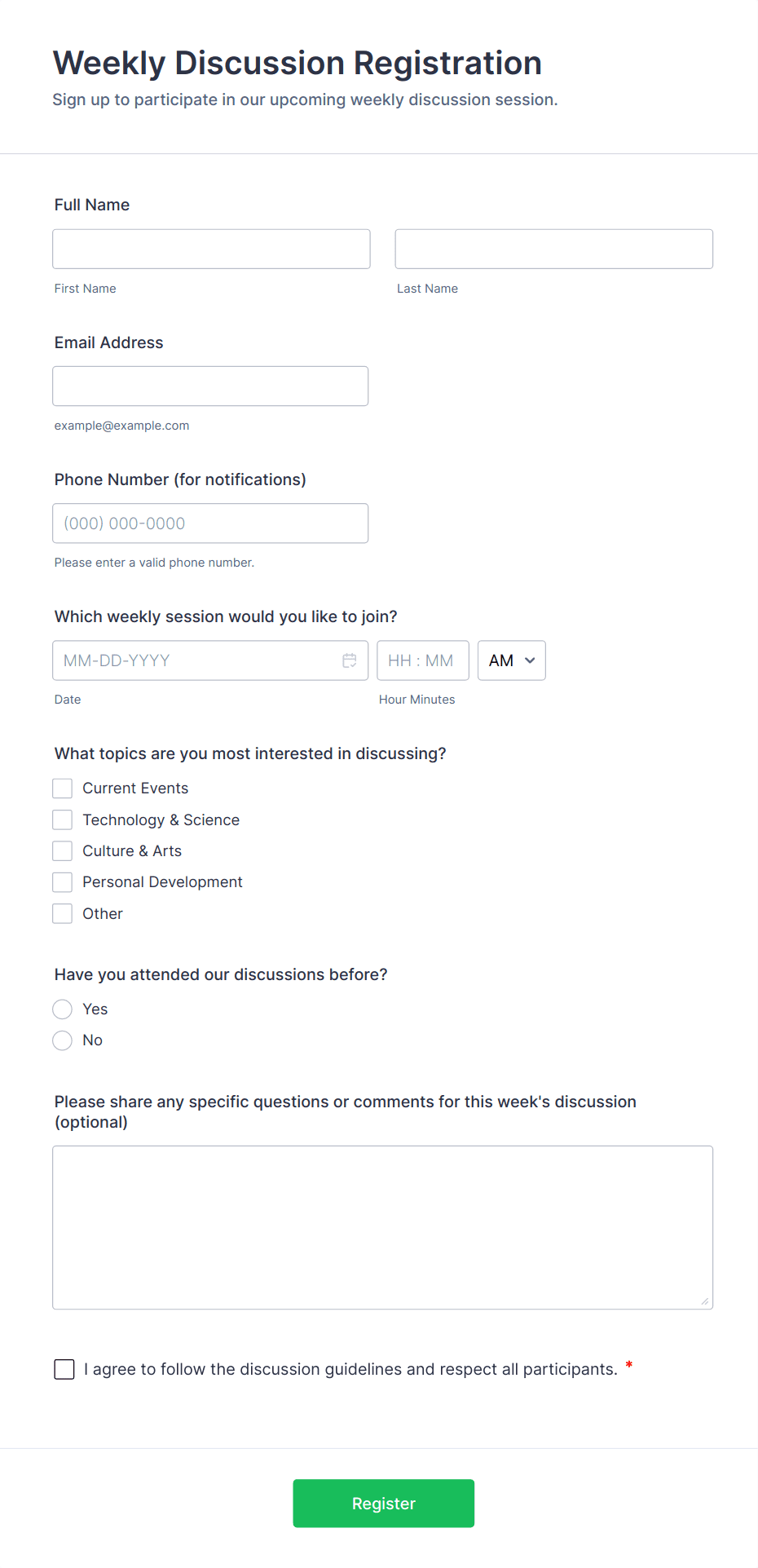Click the Email Address input box

(210, 386)
